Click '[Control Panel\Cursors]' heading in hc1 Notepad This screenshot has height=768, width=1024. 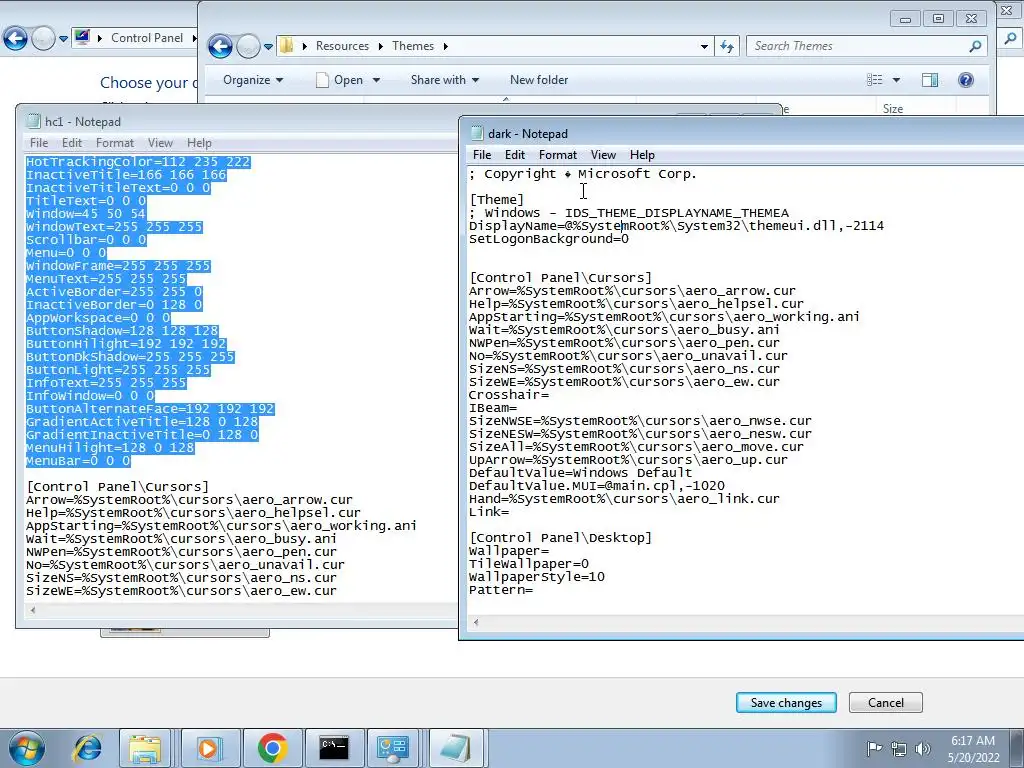[118, 487]
